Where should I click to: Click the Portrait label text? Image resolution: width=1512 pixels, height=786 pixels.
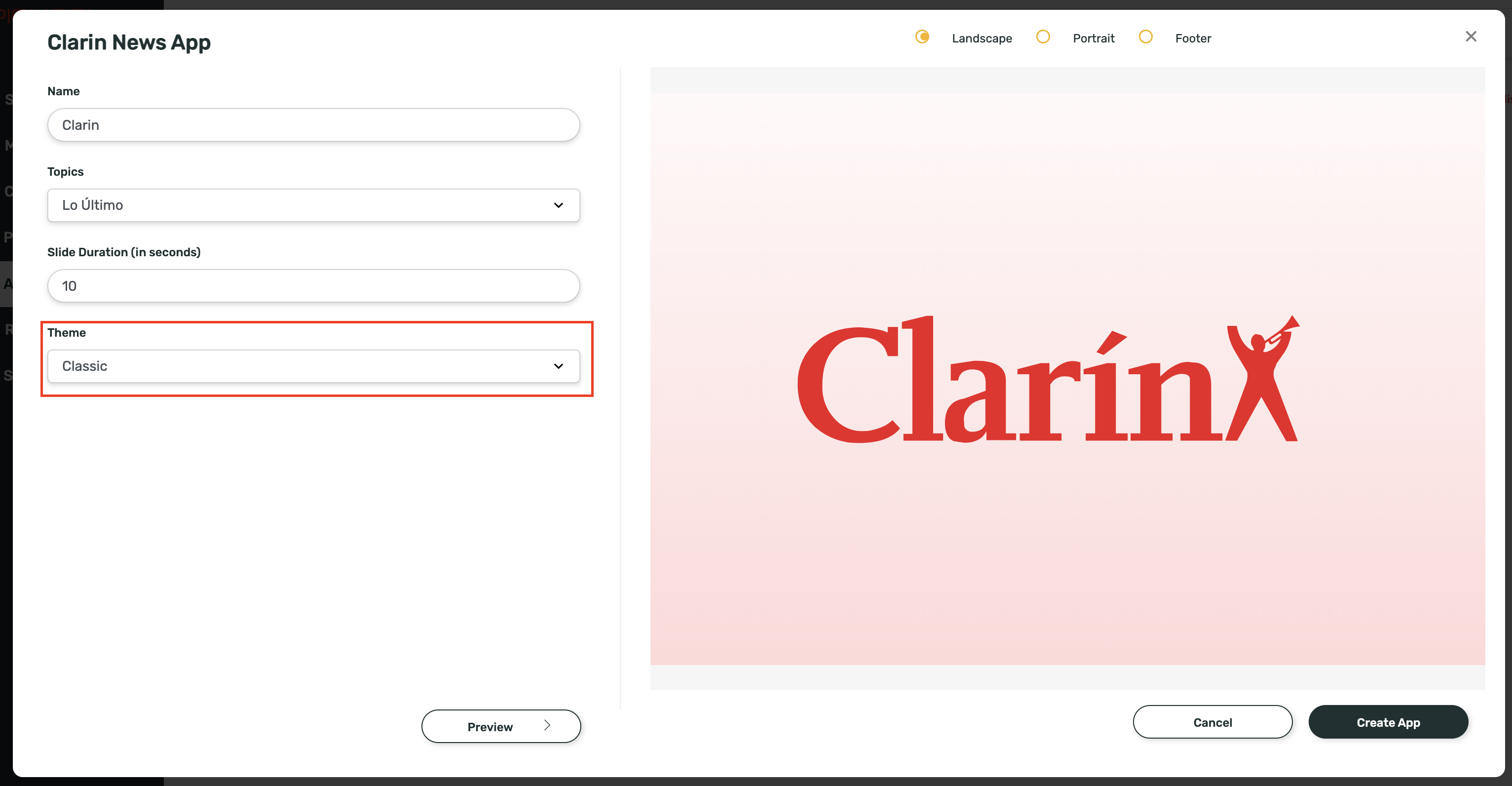point(1094,38)
